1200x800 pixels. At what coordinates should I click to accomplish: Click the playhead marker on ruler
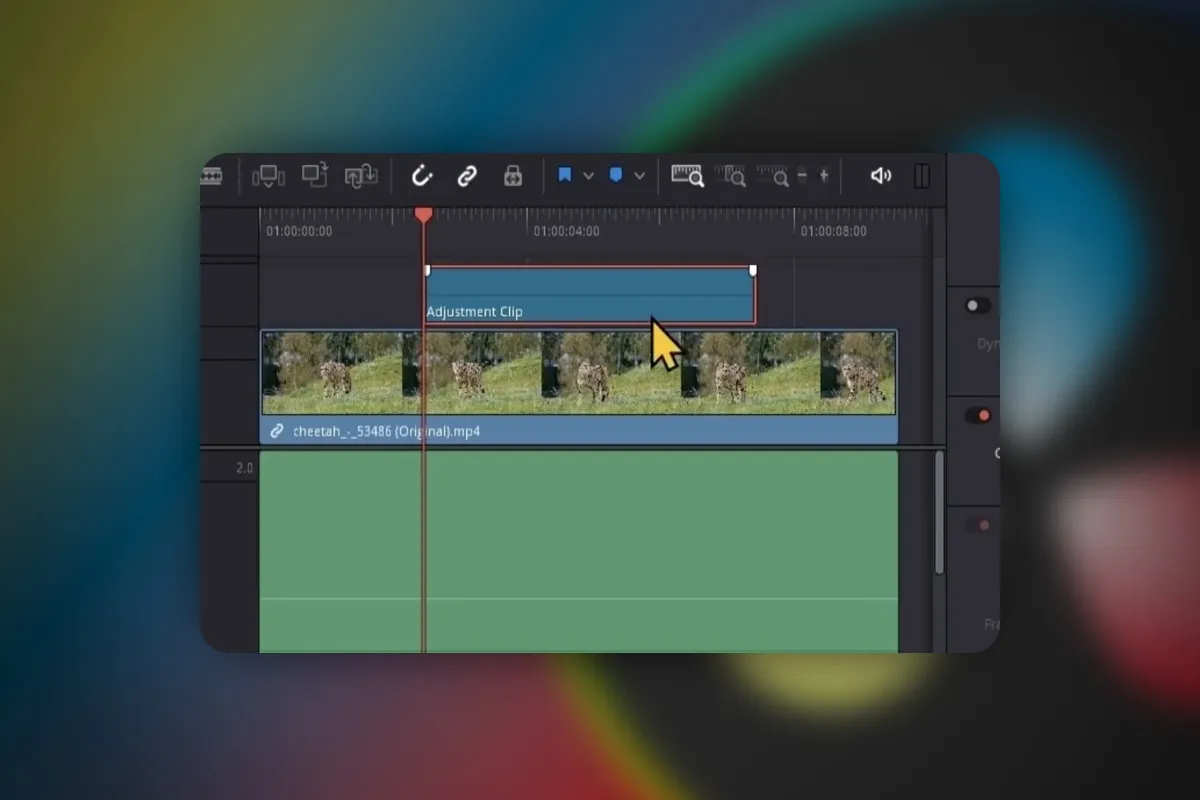pos(424,214)
